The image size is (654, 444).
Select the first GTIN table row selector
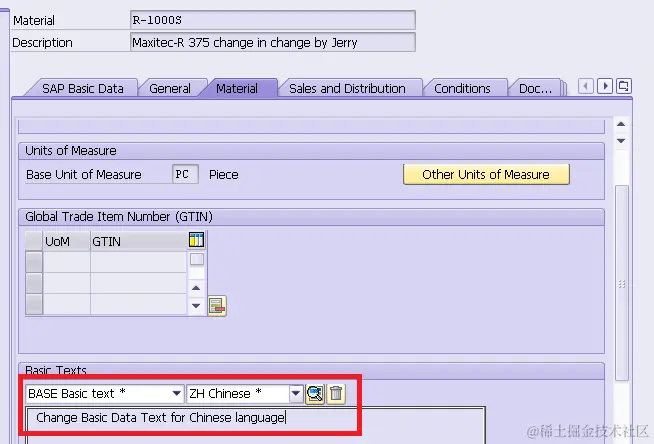34,262
